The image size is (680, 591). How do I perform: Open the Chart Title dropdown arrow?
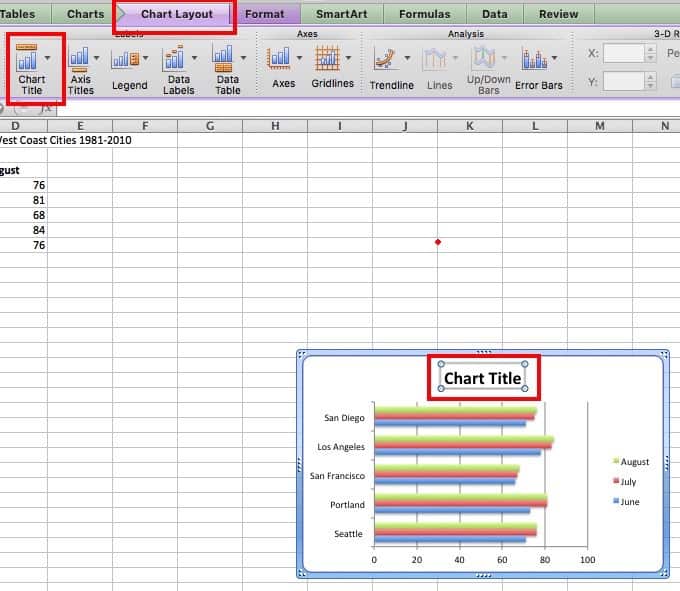47,58
